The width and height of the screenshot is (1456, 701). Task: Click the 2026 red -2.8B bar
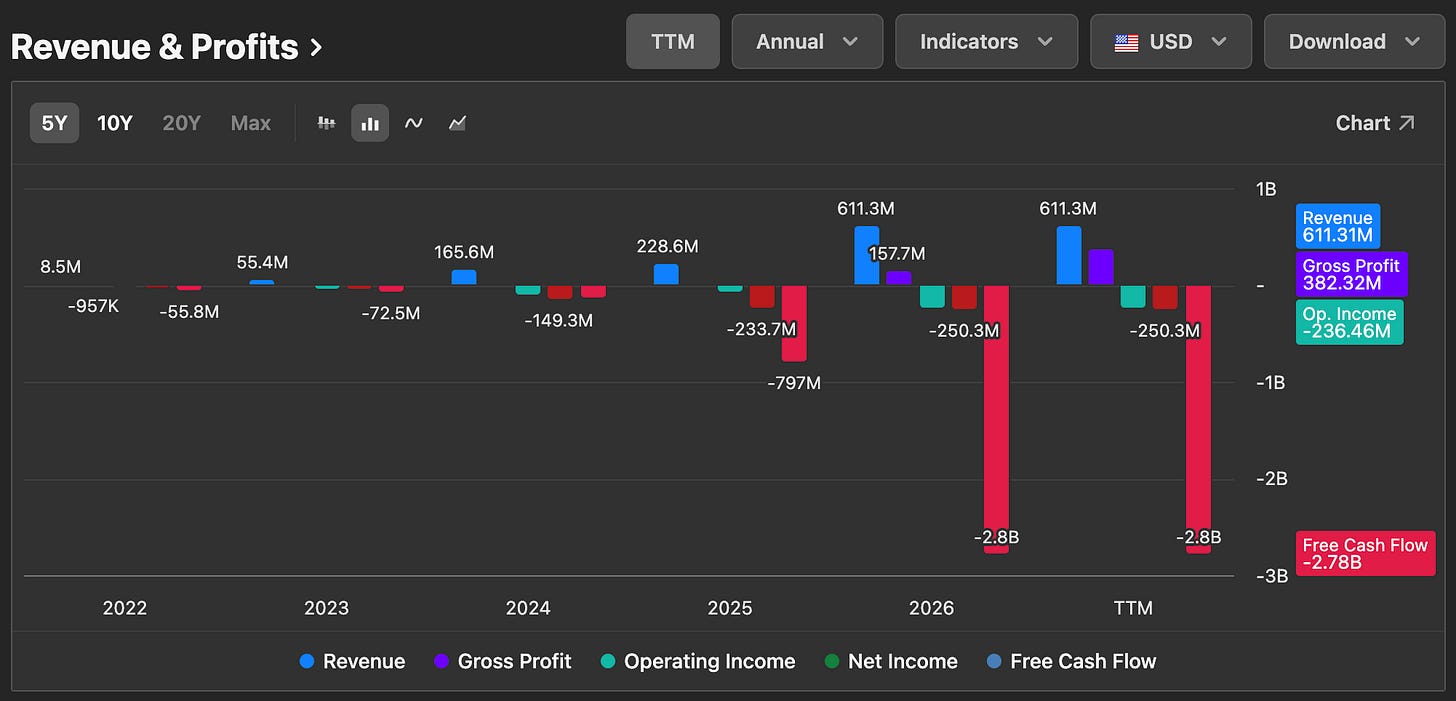pos(997,419)
